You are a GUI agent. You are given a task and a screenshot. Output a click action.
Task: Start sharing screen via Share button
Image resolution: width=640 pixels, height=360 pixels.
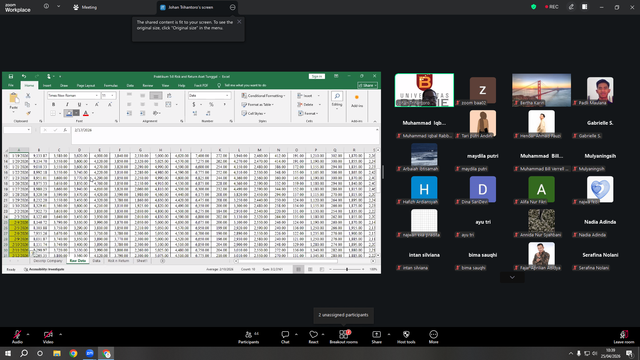coord(376,337)
